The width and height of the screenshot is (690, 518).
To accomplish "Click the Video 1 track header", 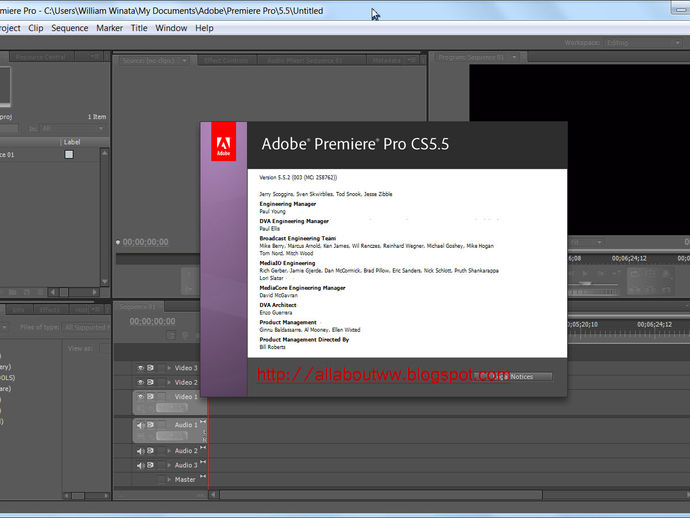I will pos(170,402).
